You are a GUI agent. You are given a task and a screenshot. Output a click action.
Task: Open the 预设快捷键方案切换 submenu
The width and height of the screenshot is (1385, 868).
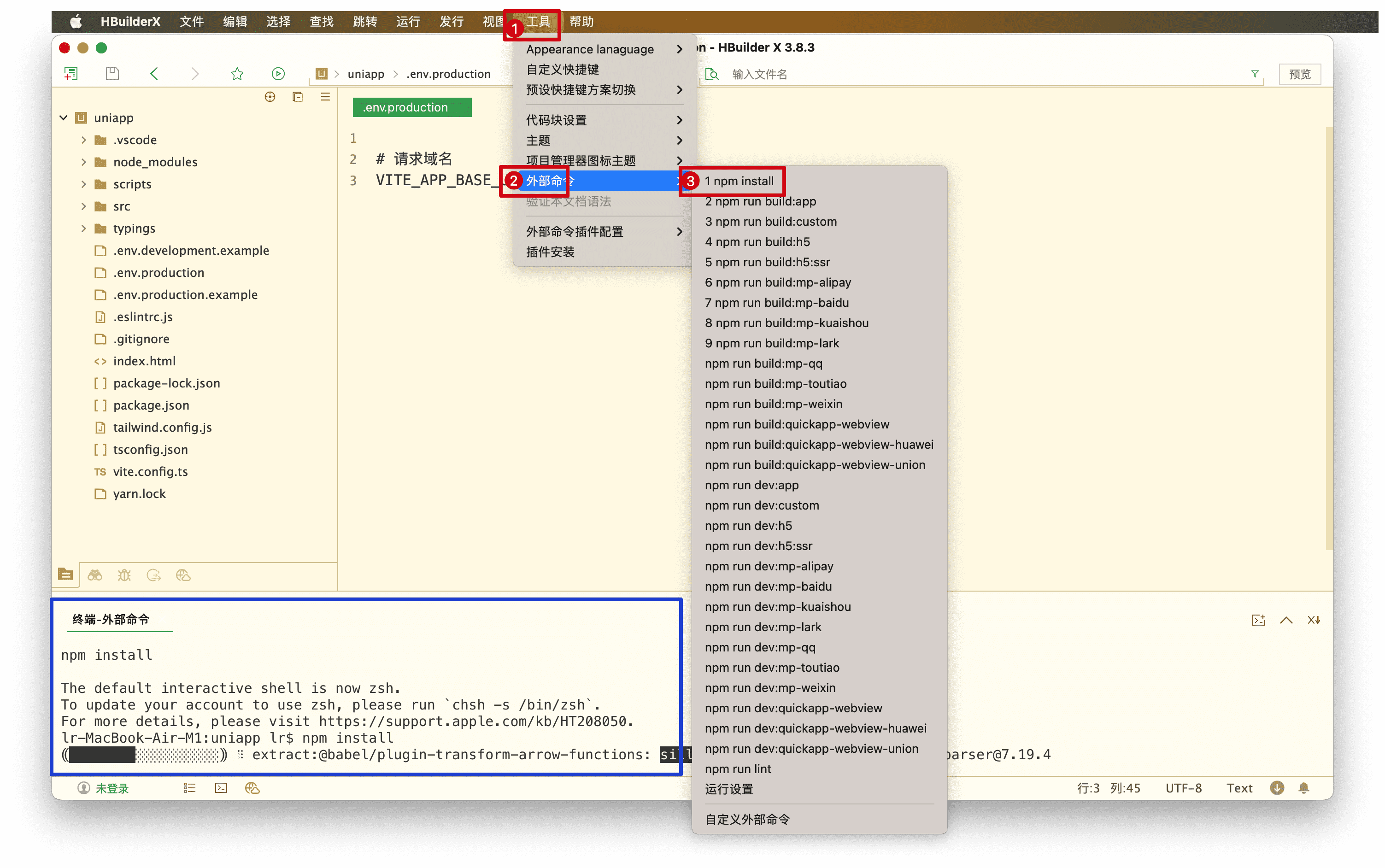pyautogui.click(x=604, y=89)
